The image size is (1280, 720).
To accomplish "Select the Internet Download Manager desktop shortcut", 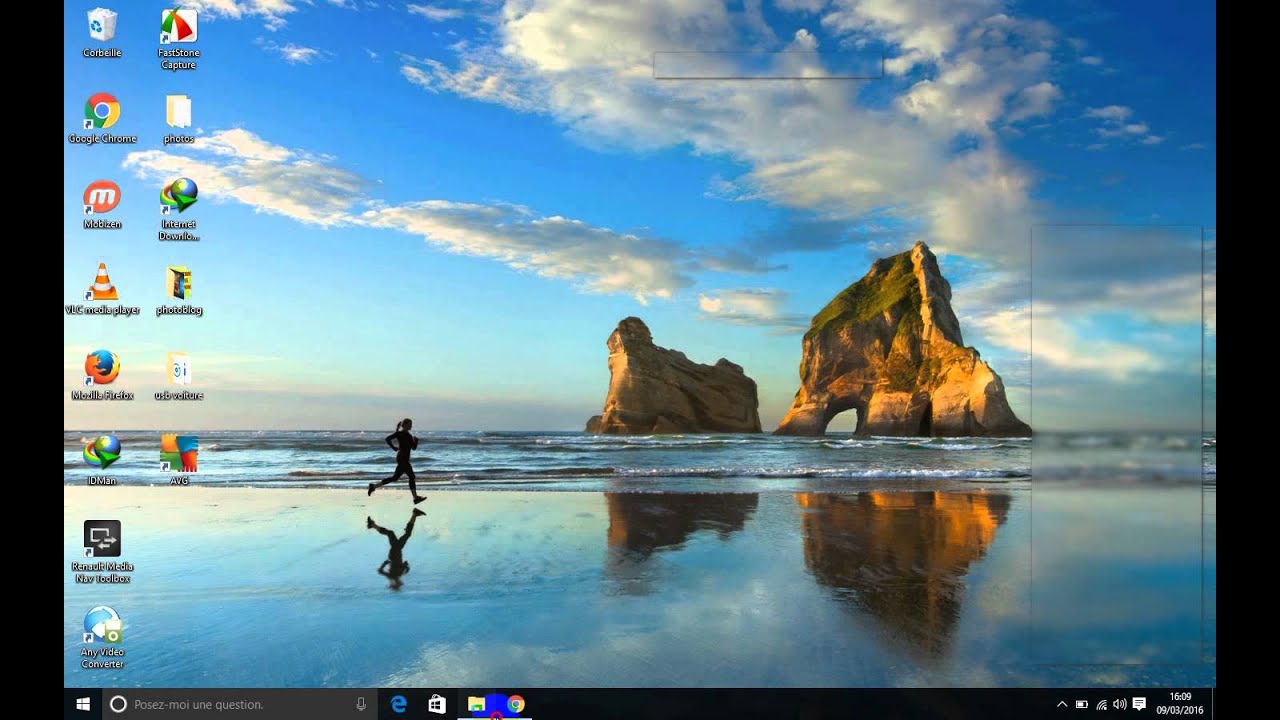I will tap(178, 210).
